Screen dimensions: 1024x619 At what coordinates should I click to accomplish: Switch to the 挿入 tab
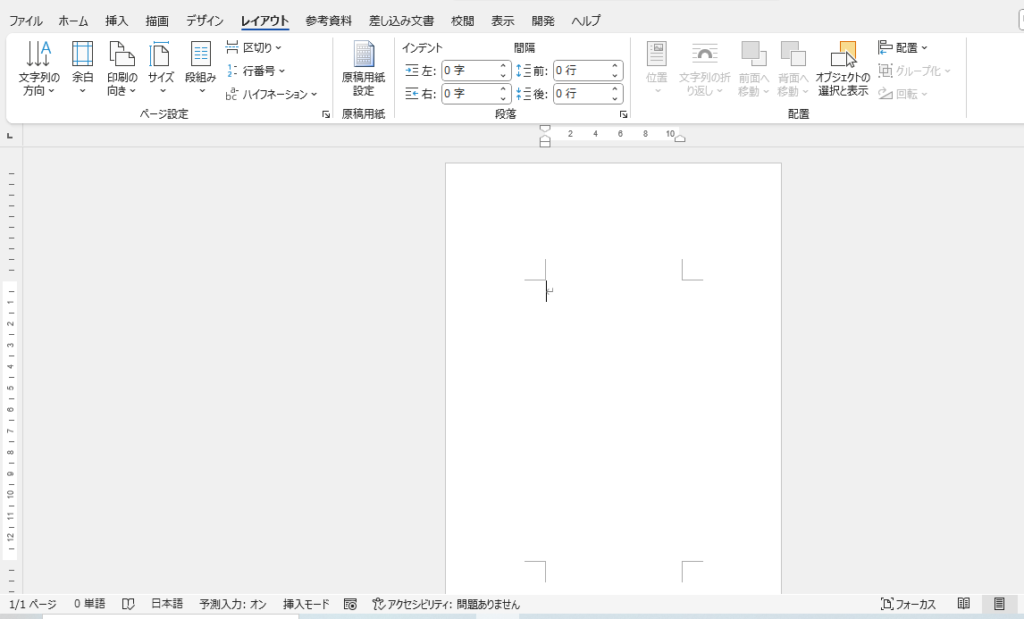point(116,21)
